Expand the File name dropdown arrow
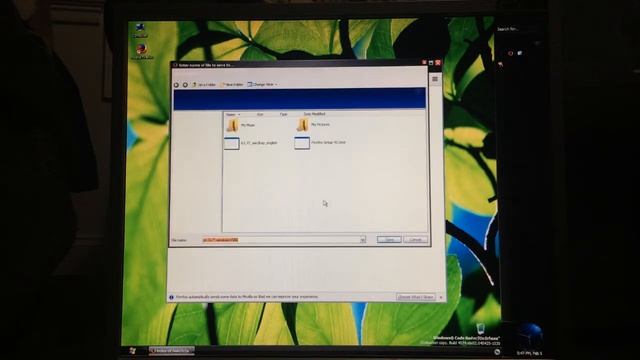Screen dimensions: 640x360 [x=363, y=240]
